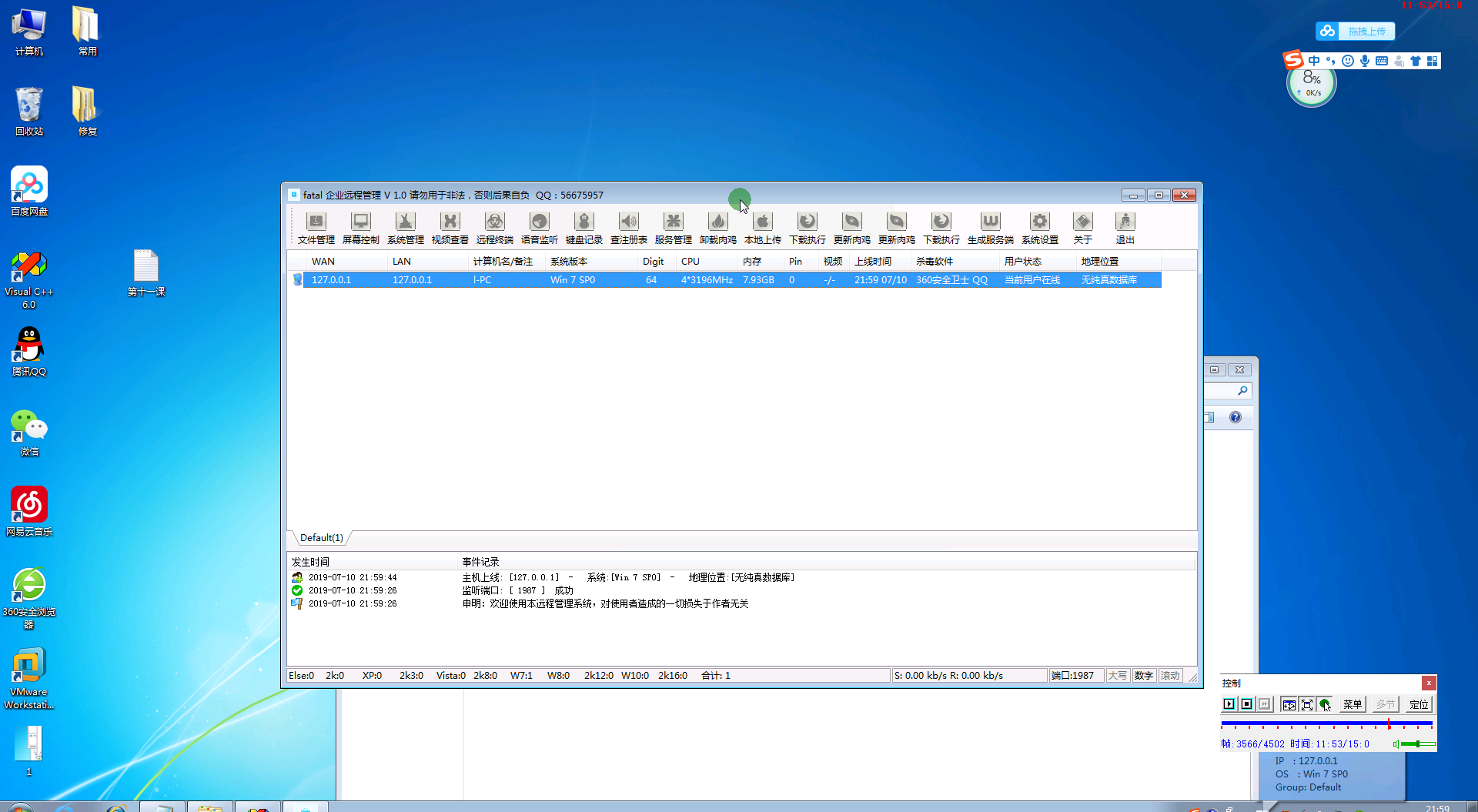Click the 360安全卫士 QQ antivirus cell

(x=951, y=280)
